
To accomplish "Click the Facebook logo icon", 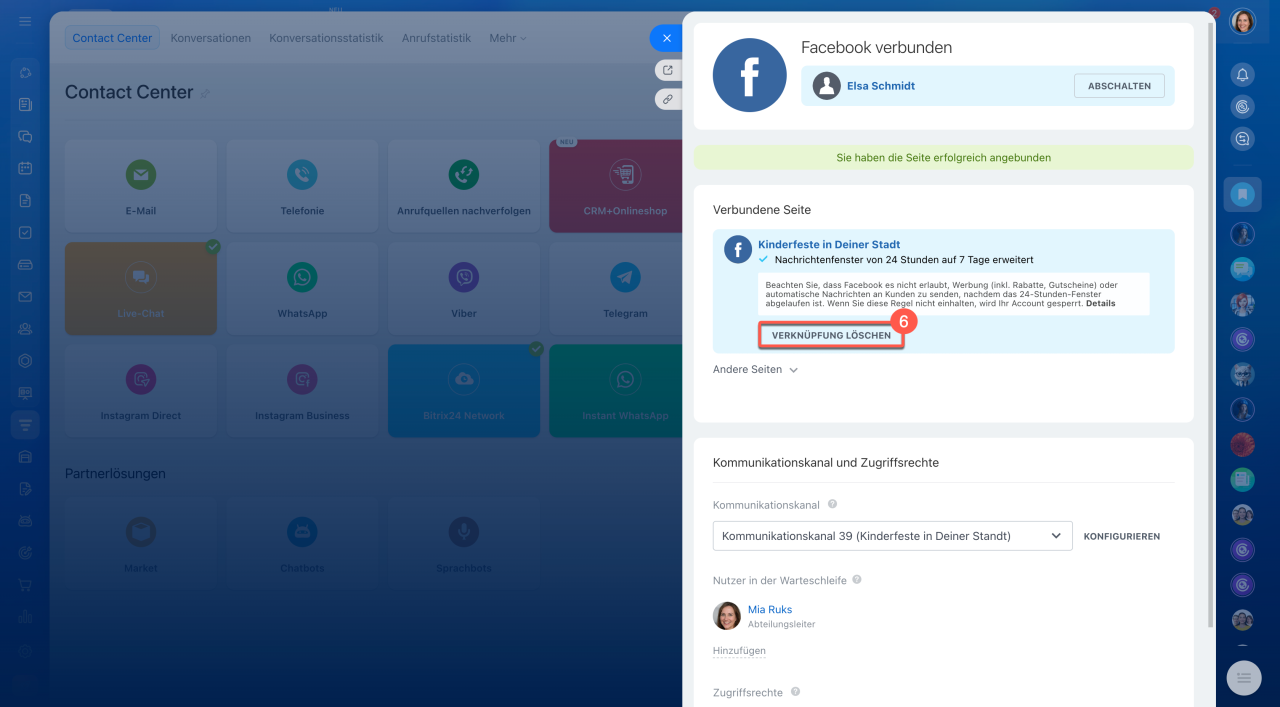I will pos(749,75).
